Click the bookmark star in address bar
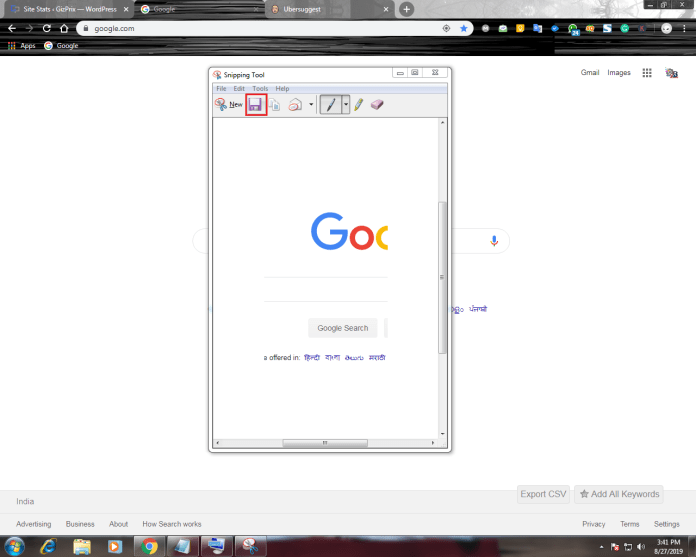Screen dimensions: 696x557 tap(464, 28)
